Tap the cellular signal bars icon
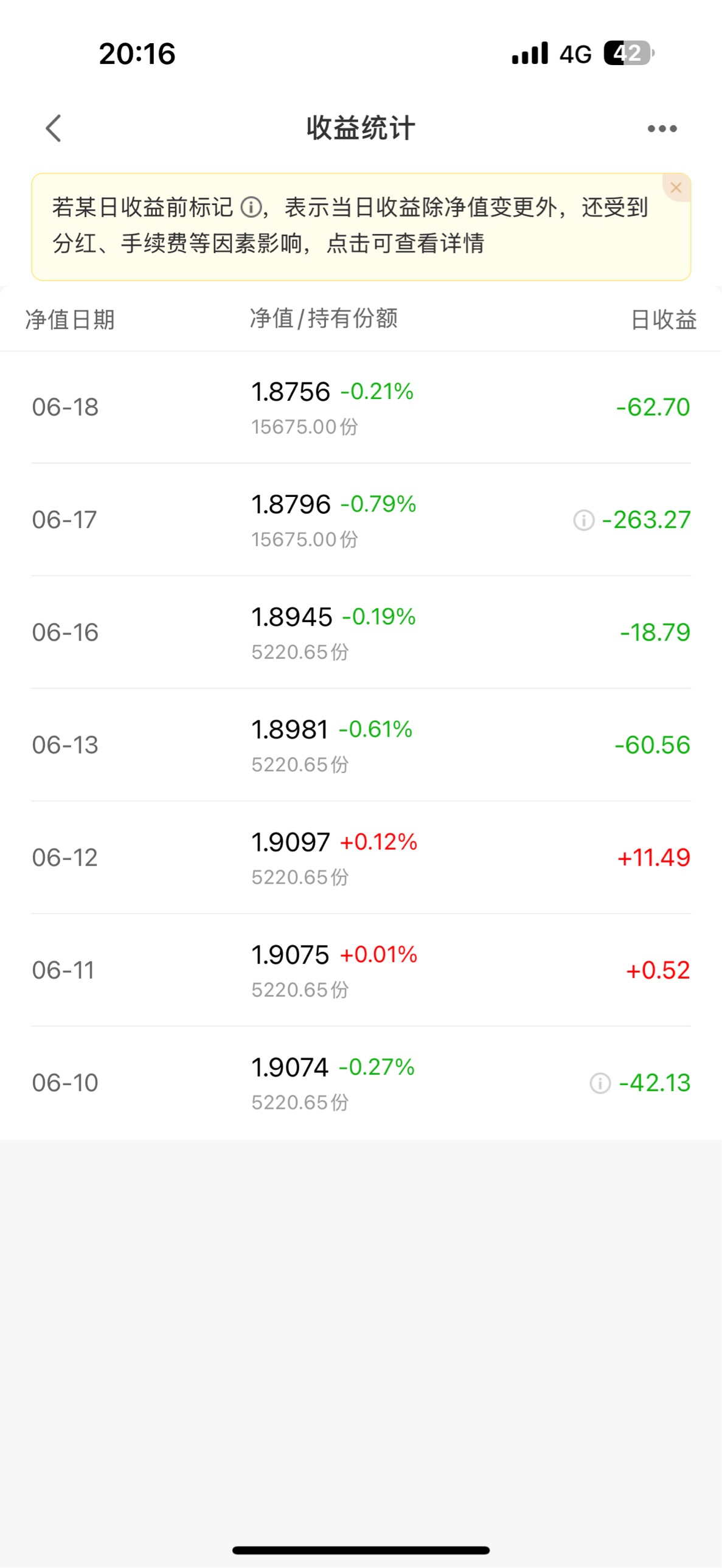The image size is (722, 1568). 530,54
